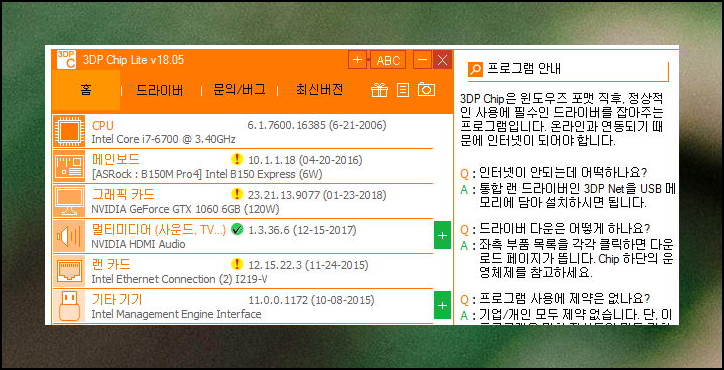
Task: Click the question 프로그램 사용에 제약은 없나요?
Action: coord(565,298)
